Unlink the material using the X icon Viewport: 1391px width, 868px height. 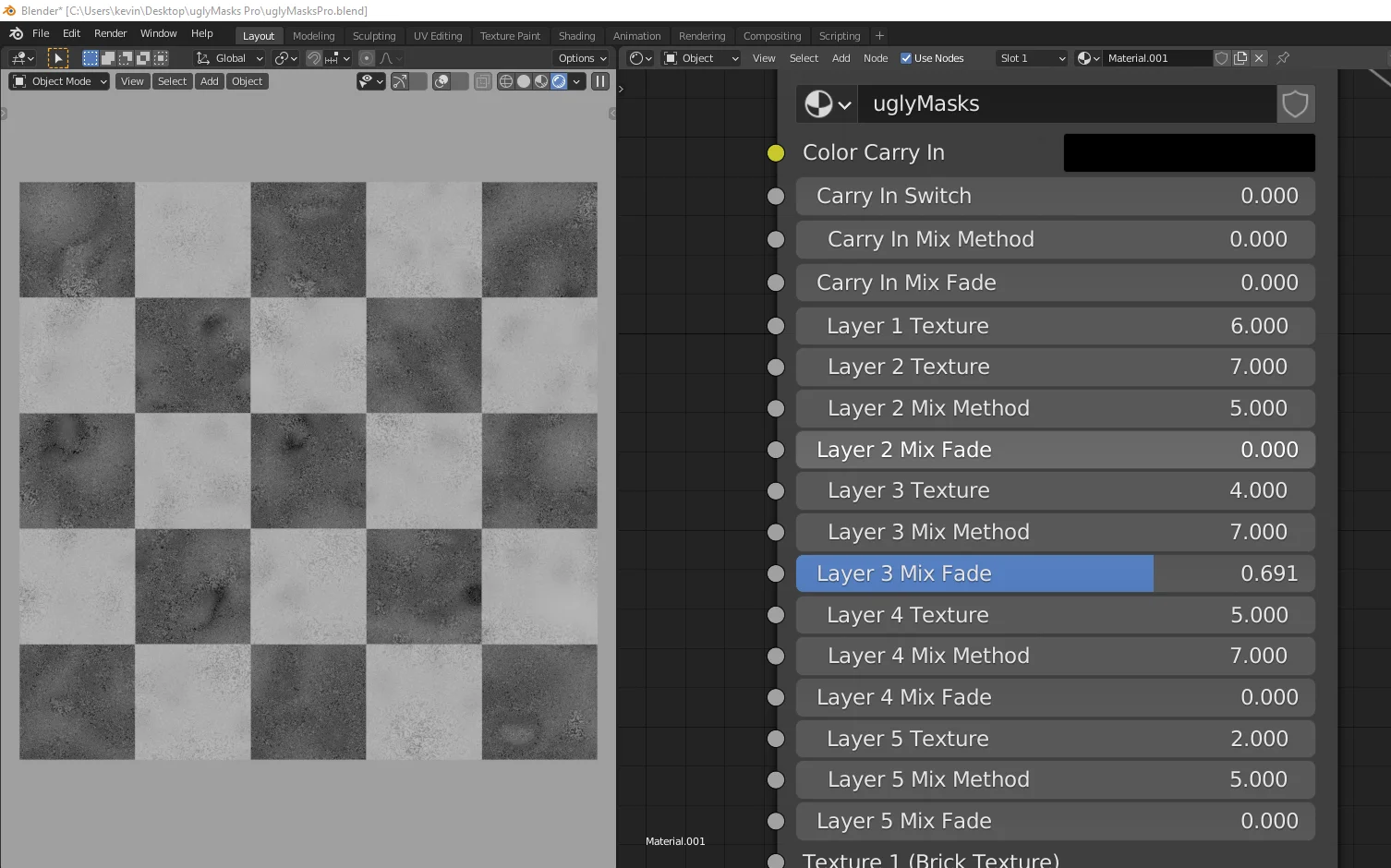(x=1259, y=57)
